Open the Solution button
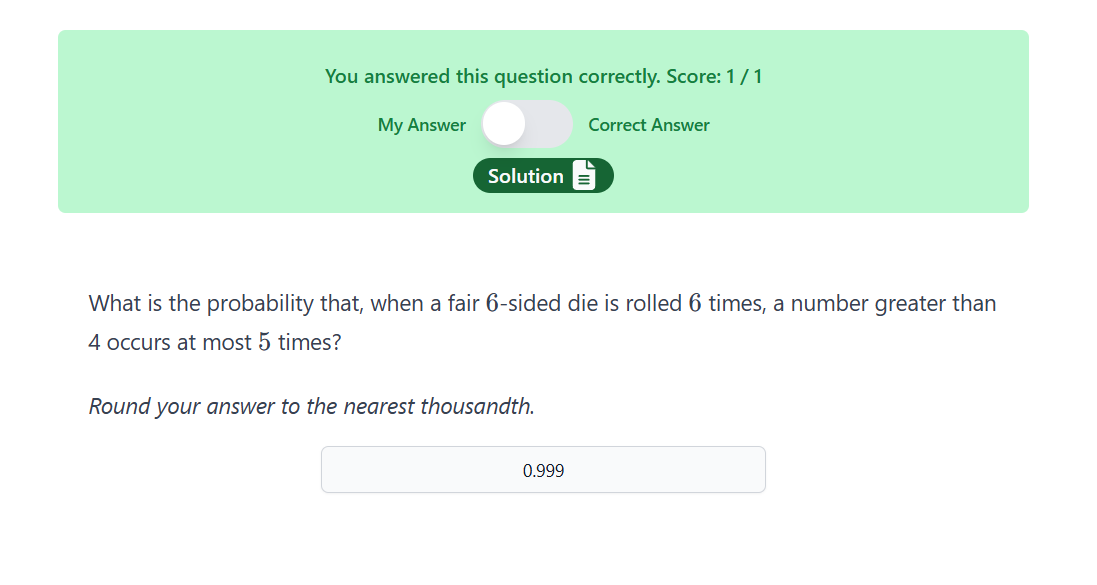 [x=543, y=176]
